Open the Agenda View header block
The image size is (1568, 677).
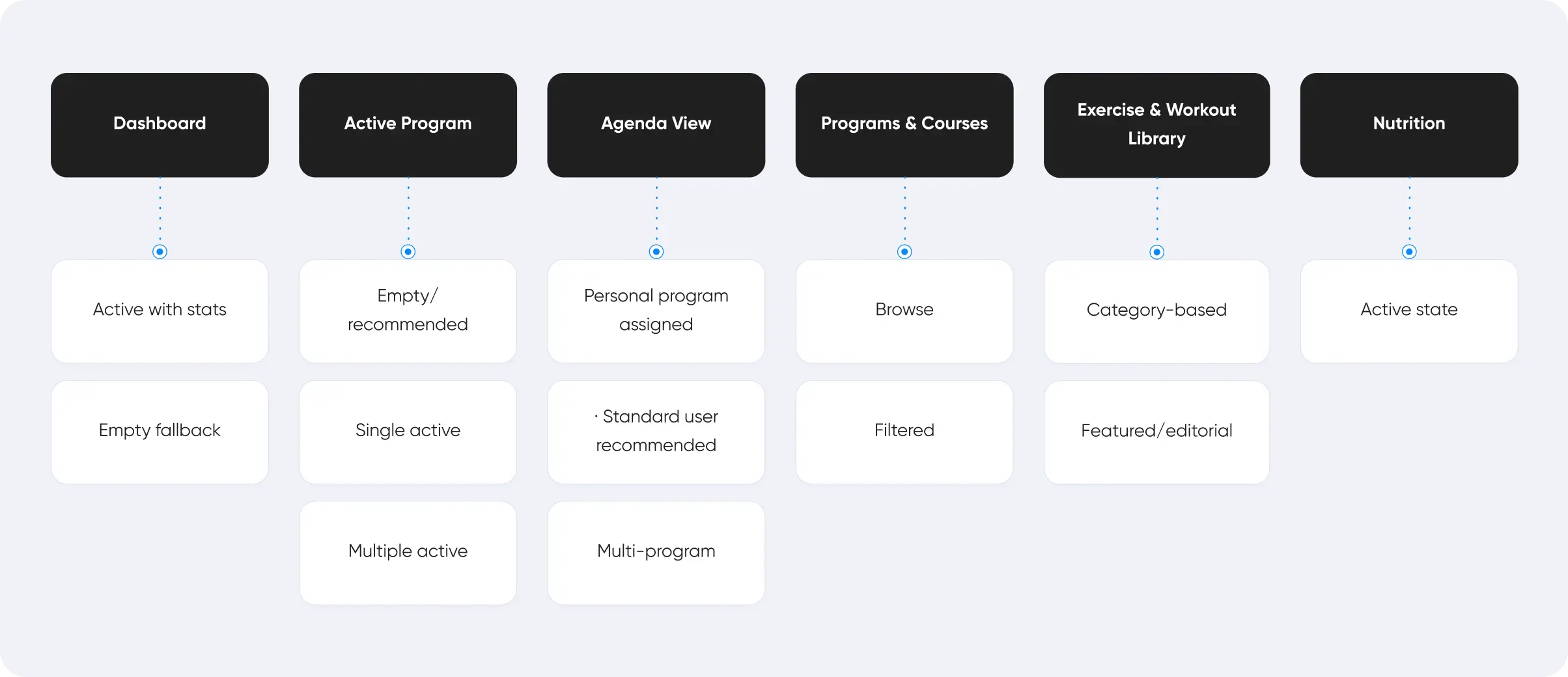coord(656,124)
